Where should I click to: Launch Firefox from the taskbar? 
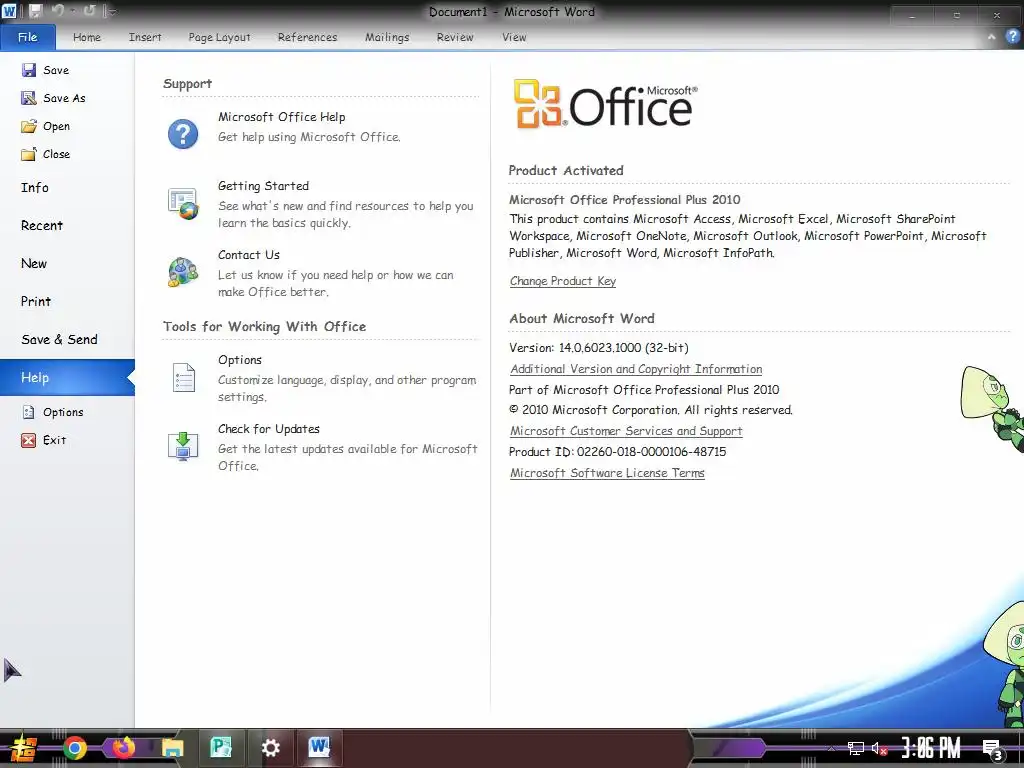pyautogui.click(x=123, y=748)
